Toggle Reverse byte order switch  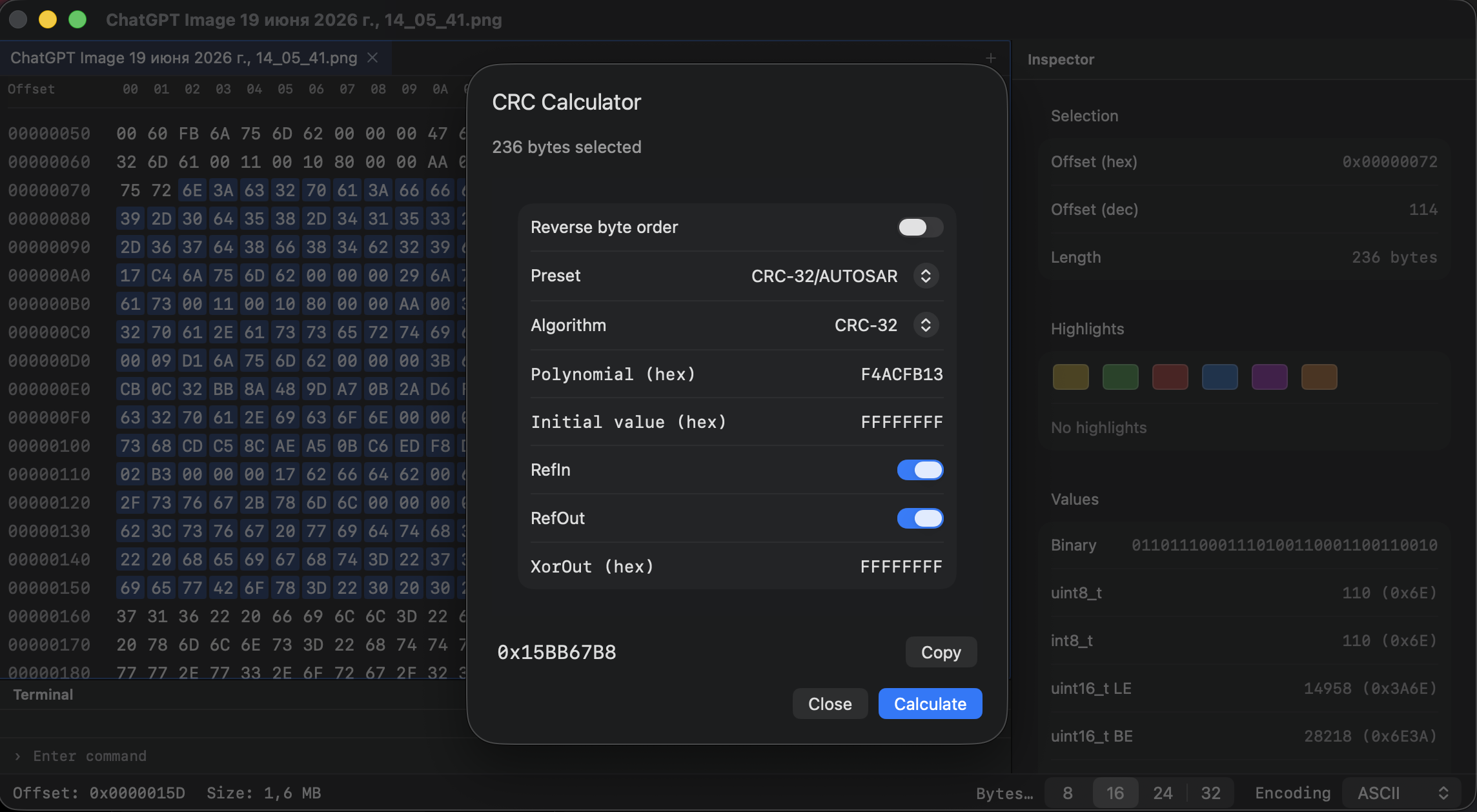(x=921, y=227)
